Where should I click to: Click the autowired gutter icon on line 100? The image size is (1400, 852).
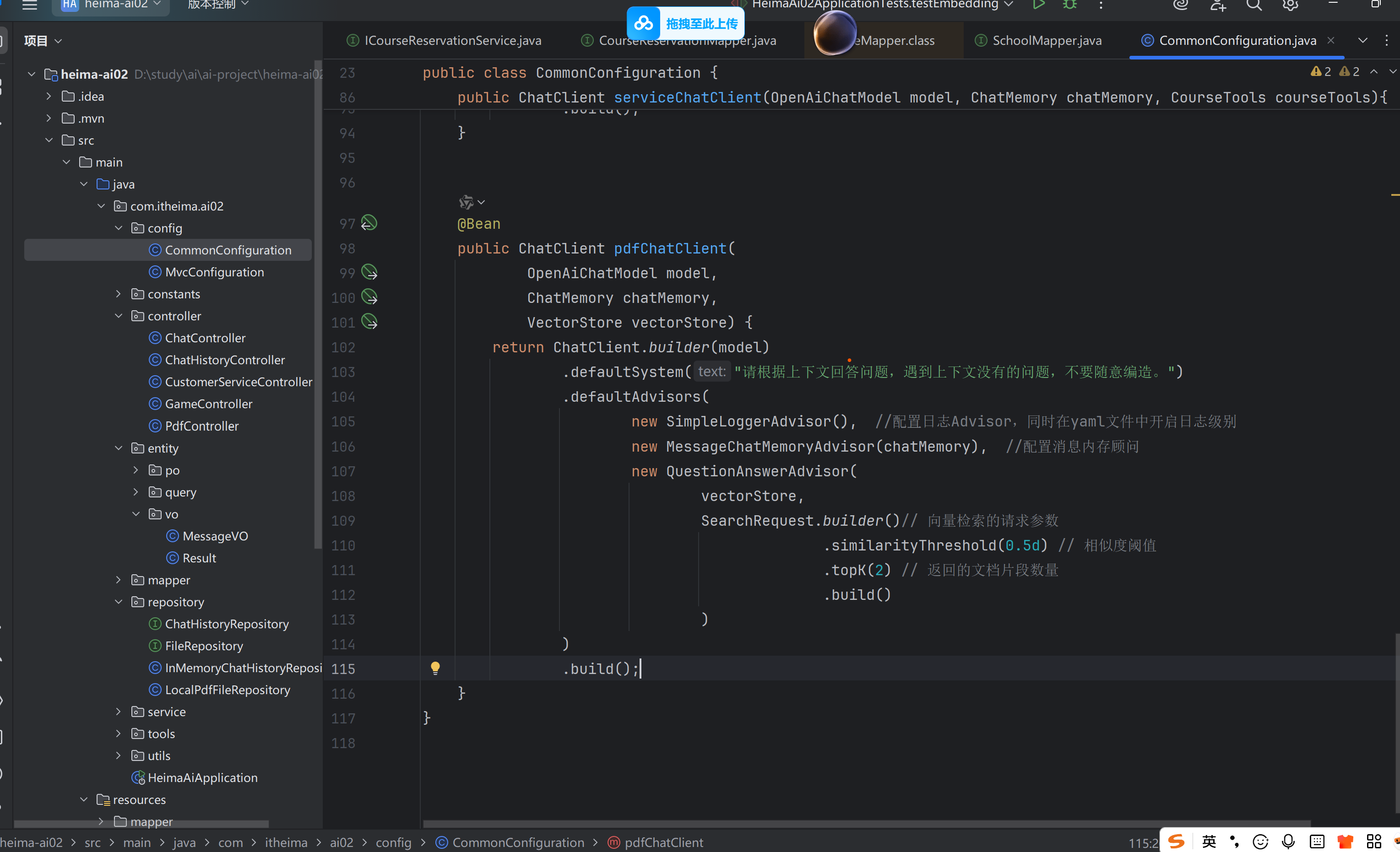[x=369, y=297]
